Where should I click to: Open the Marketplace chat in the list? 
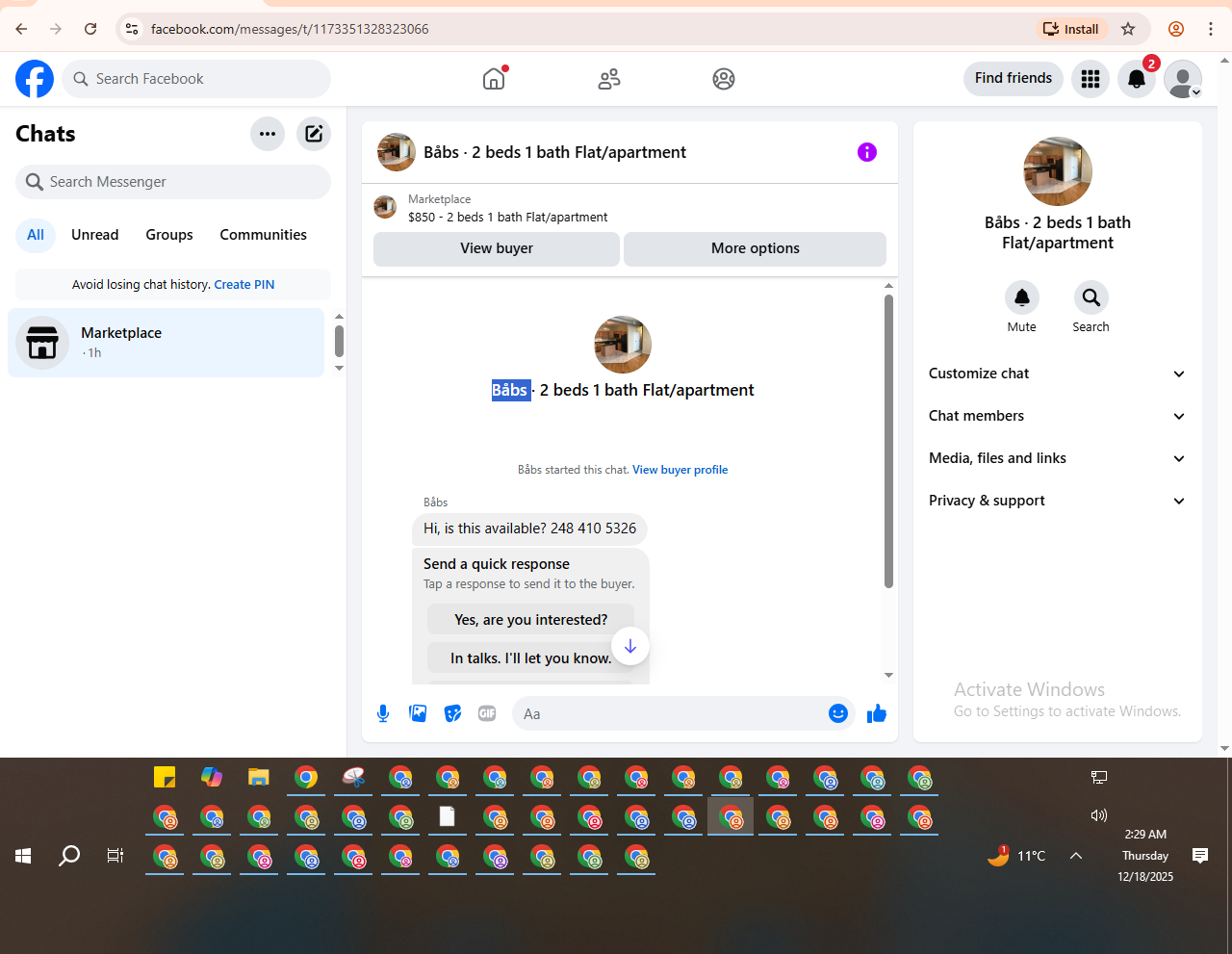(167, 343)
